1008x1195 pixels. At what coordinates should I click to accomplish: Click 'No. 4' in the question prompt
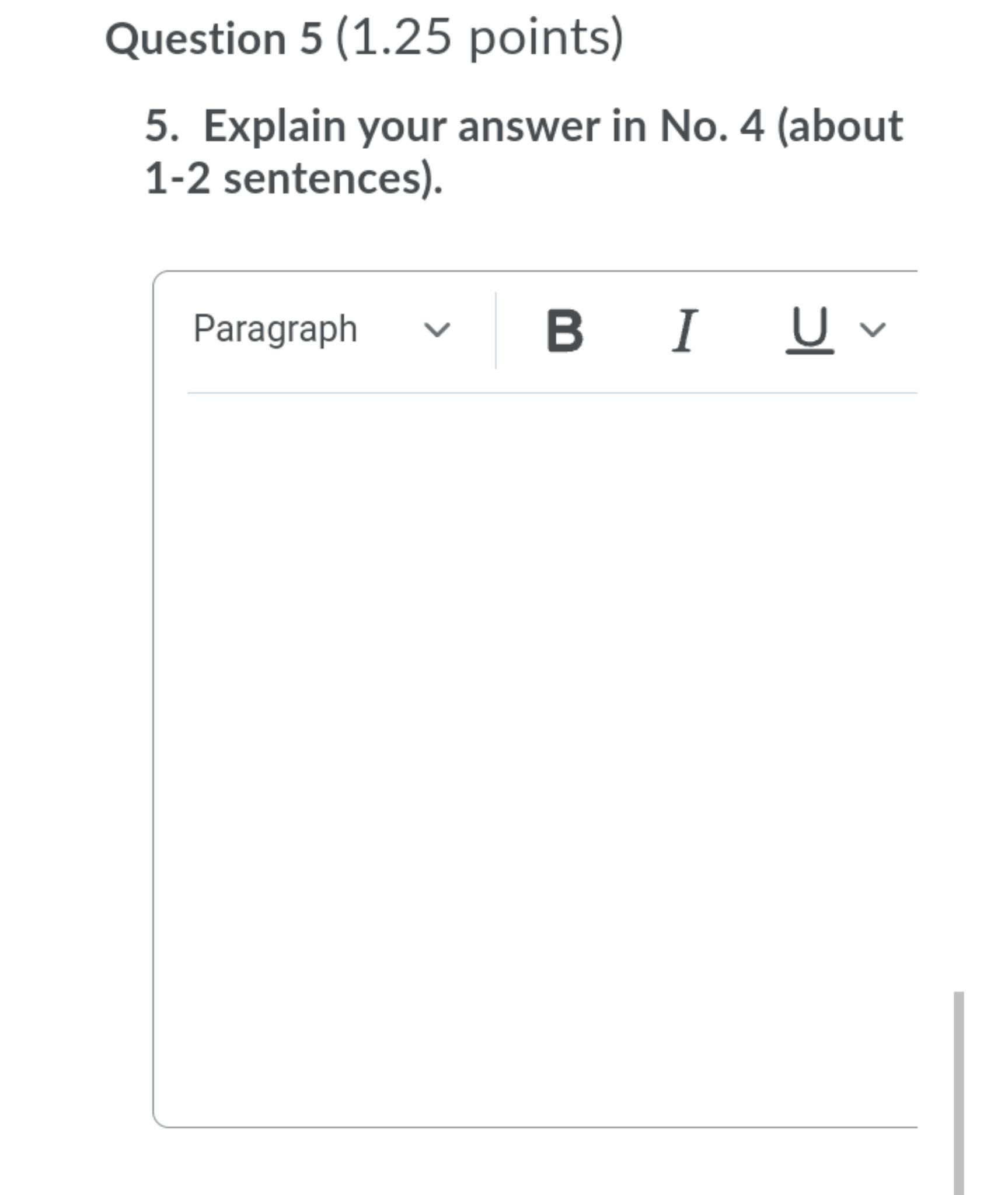point(711,126)
